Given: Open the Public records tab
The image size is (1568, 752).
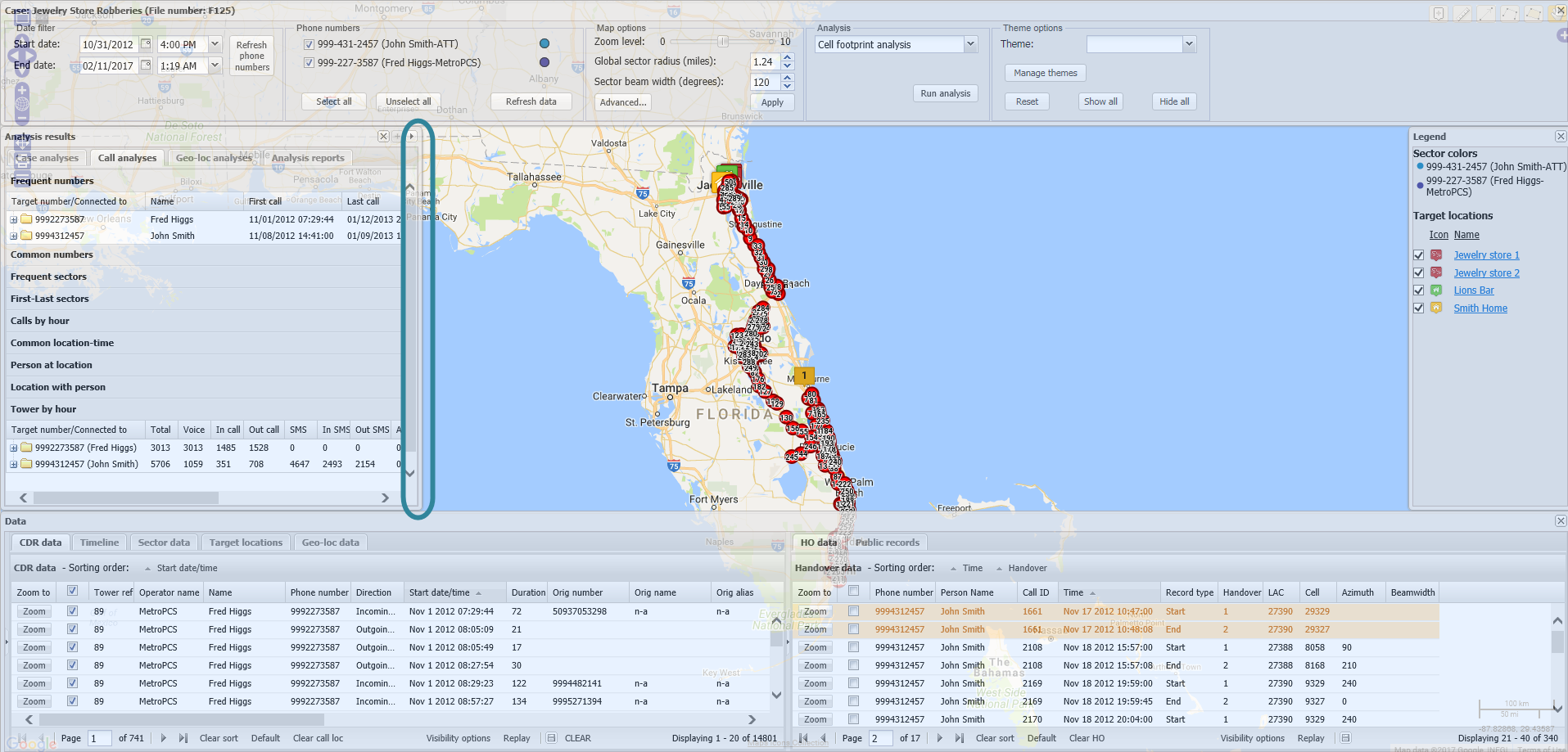Looking at the screenshot, I should click(x=887, y=542).
